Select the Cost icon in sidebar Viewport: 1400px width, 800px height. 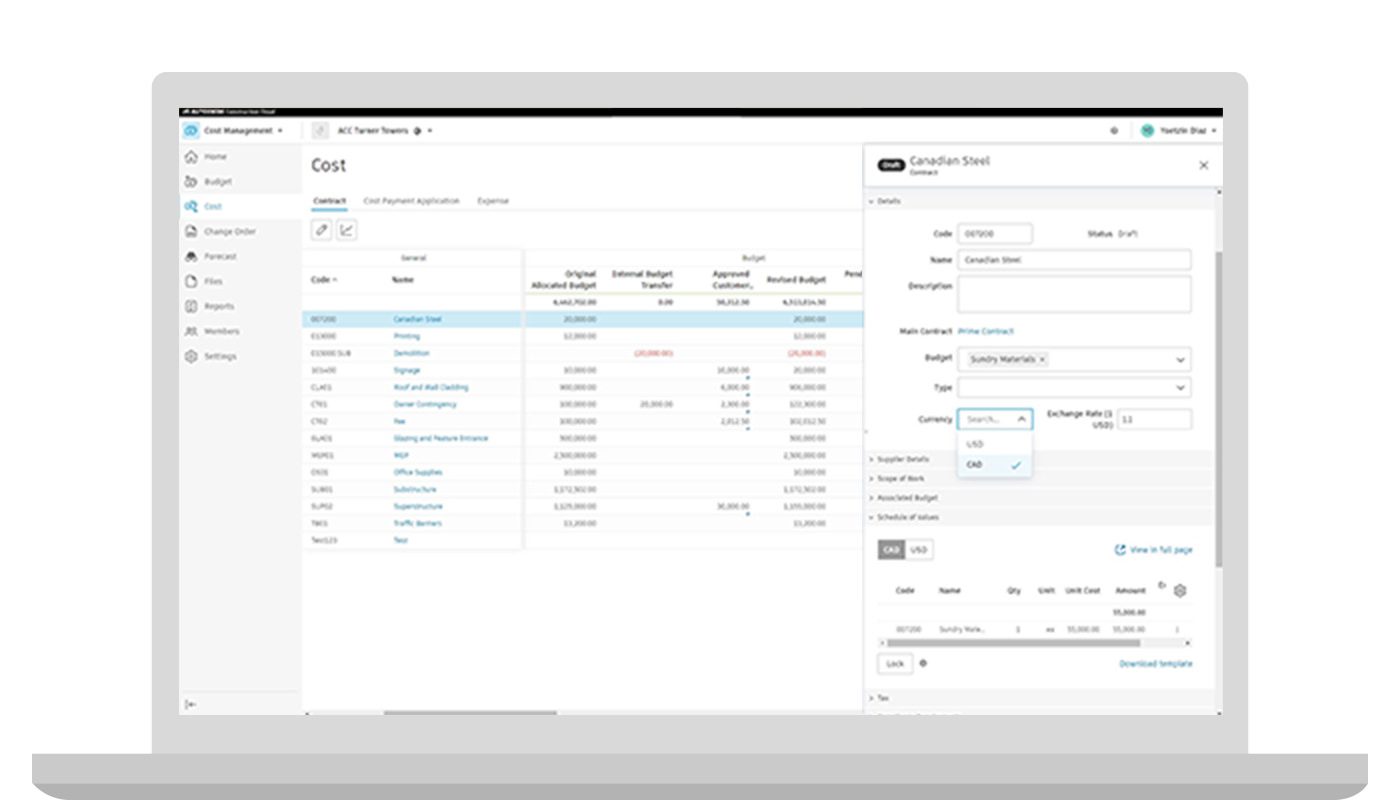coord(190,206)
